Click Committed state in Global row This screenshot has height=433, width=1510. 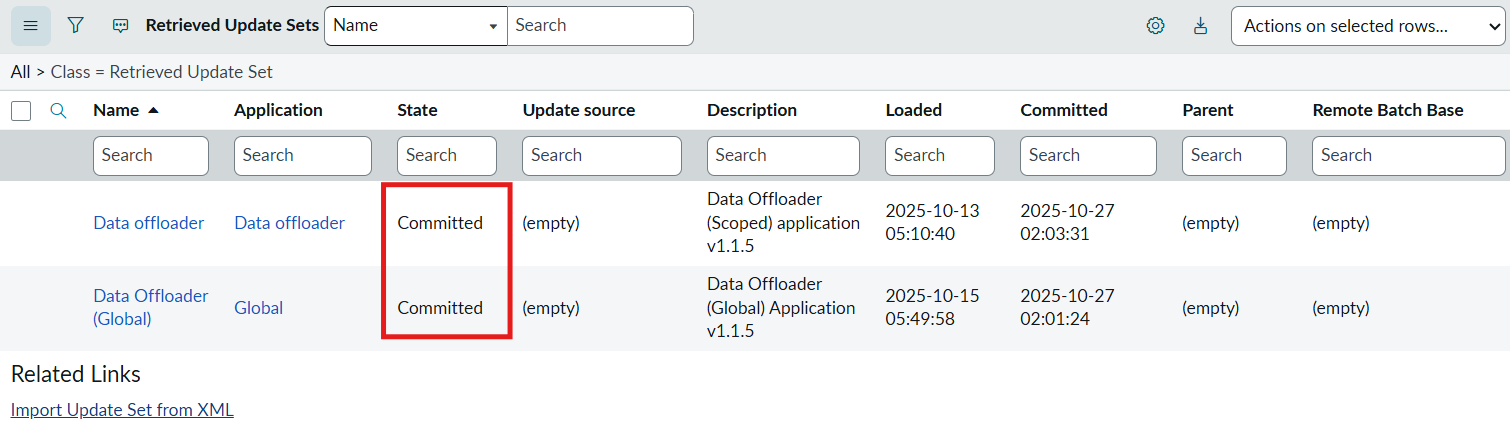click(x=440, y=308)
